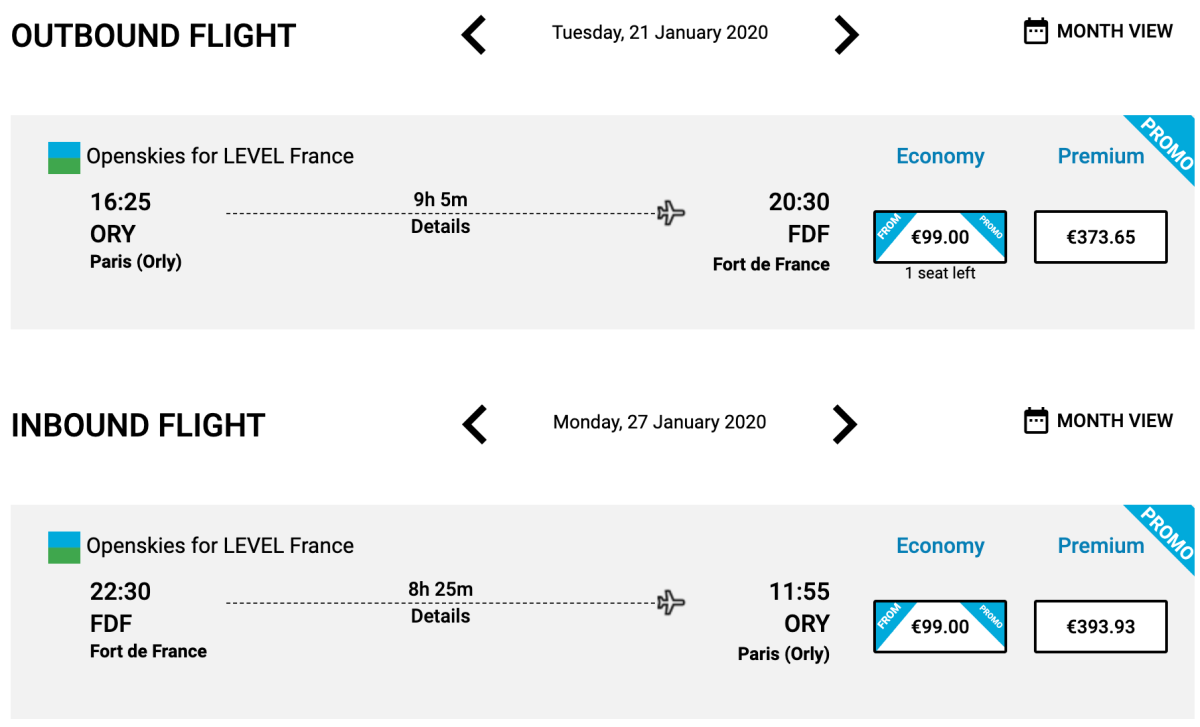Select inbound Economy €99.00 fare
This screenshot has width=1200, height=727.
940,627
